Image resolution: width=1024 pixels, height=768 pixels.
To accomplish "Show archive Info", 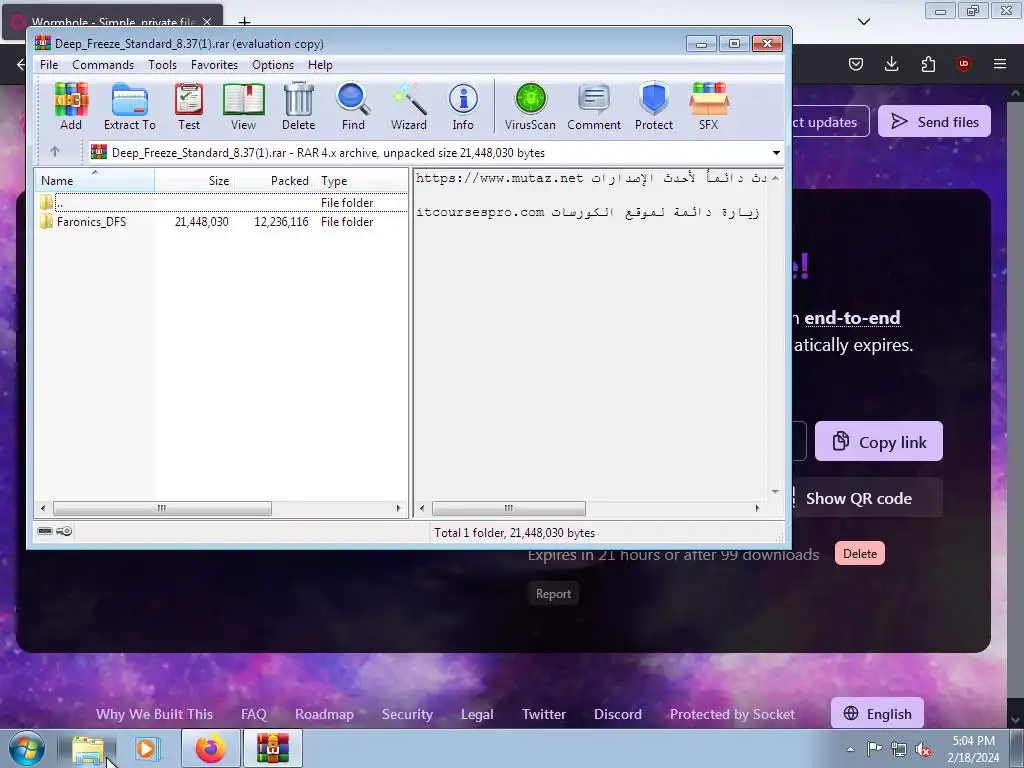I will click(463, 106).
